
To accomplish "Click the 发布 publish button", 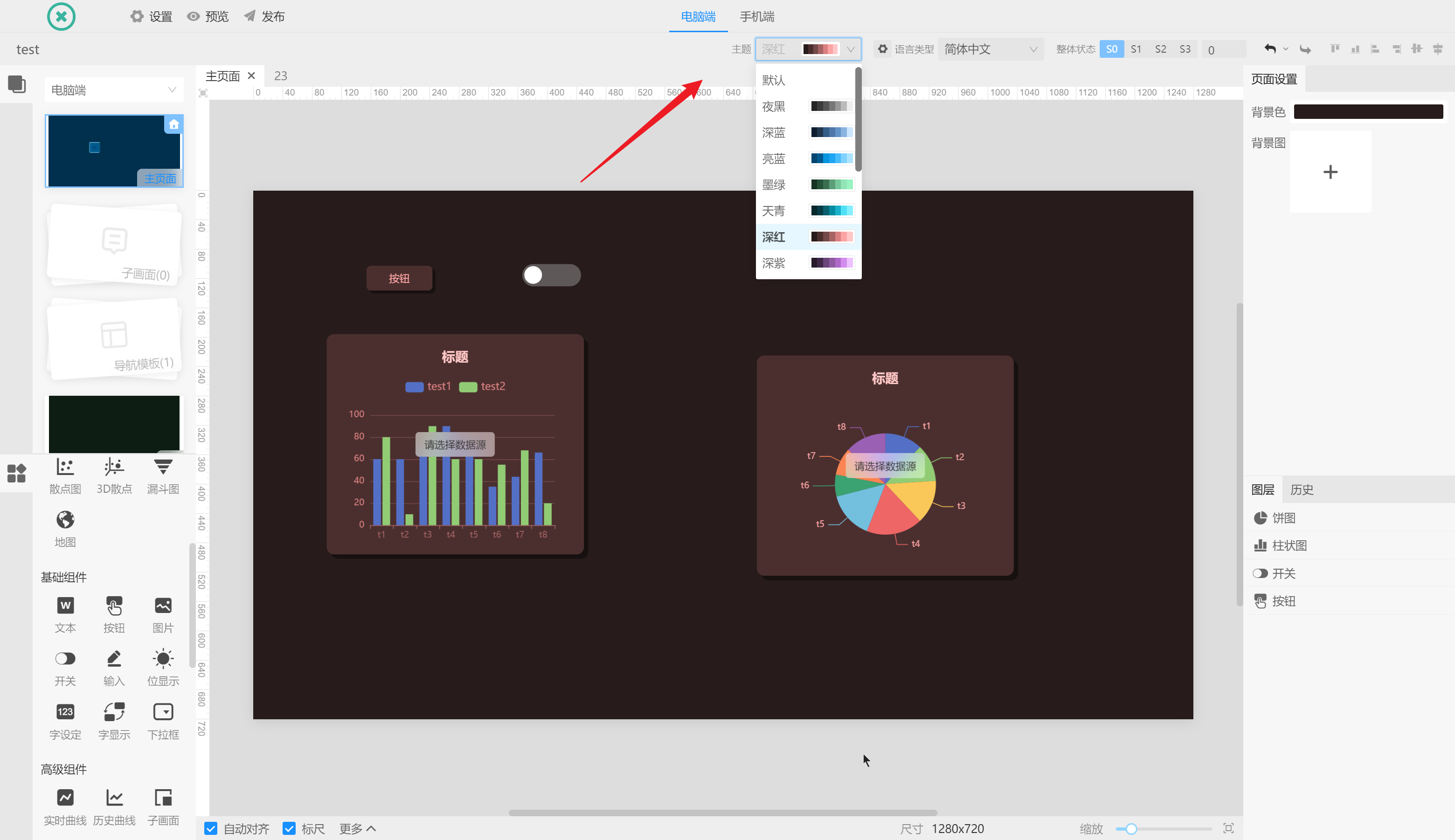I will pyautogui.click(x=264, y=16).
